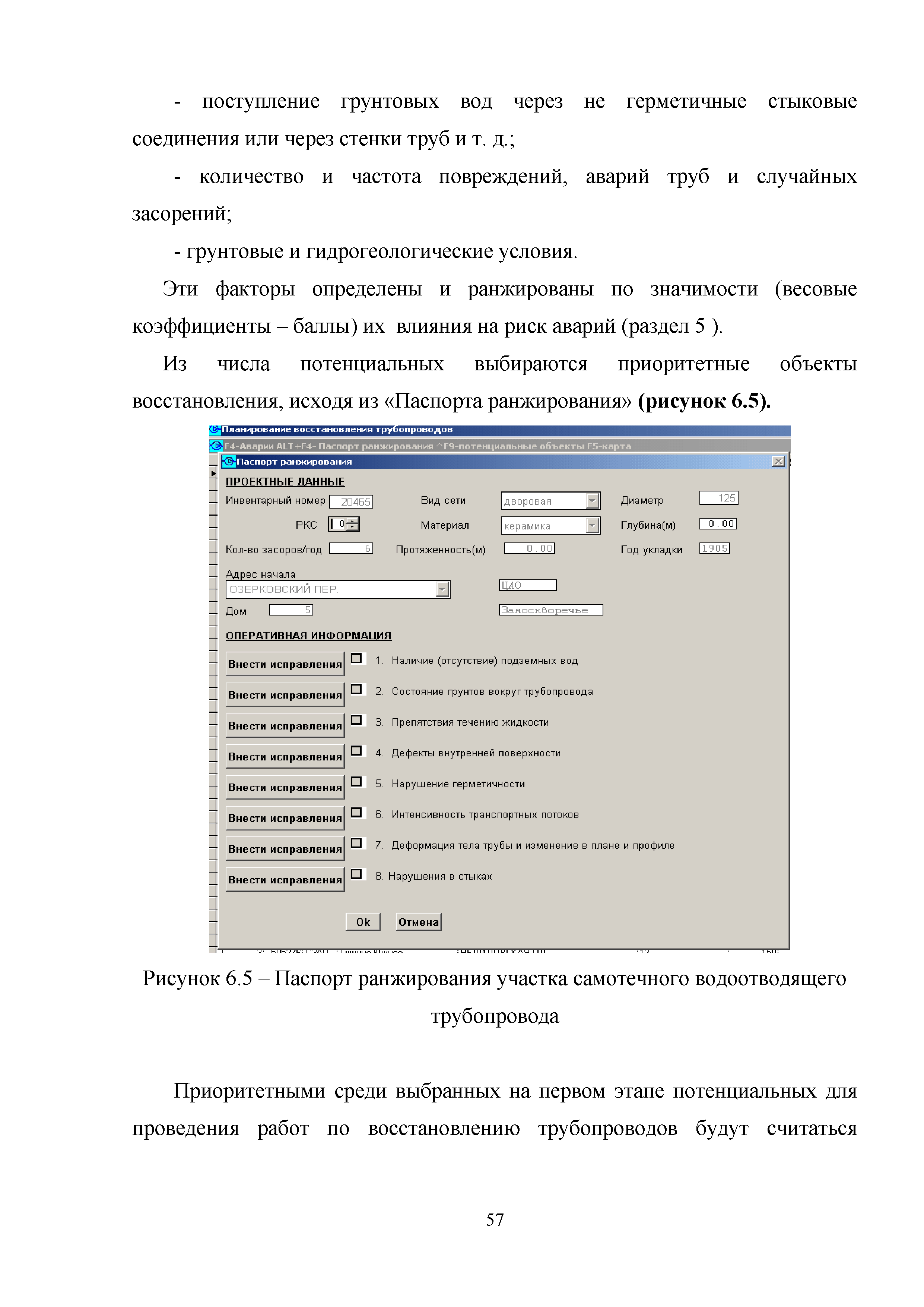Check item 8 Нарушения в стыках

[356, 874]
